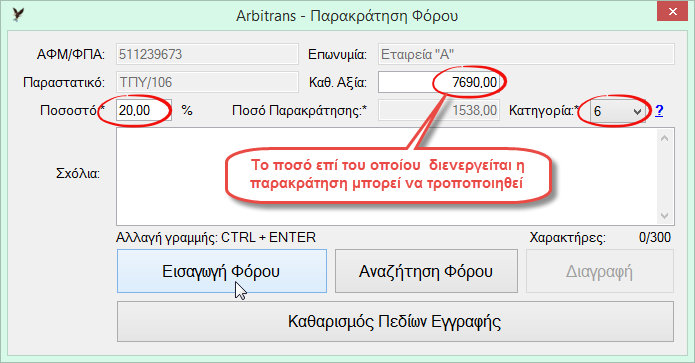
Task: Click the Κατηγορία:* label
Action: 544,110
